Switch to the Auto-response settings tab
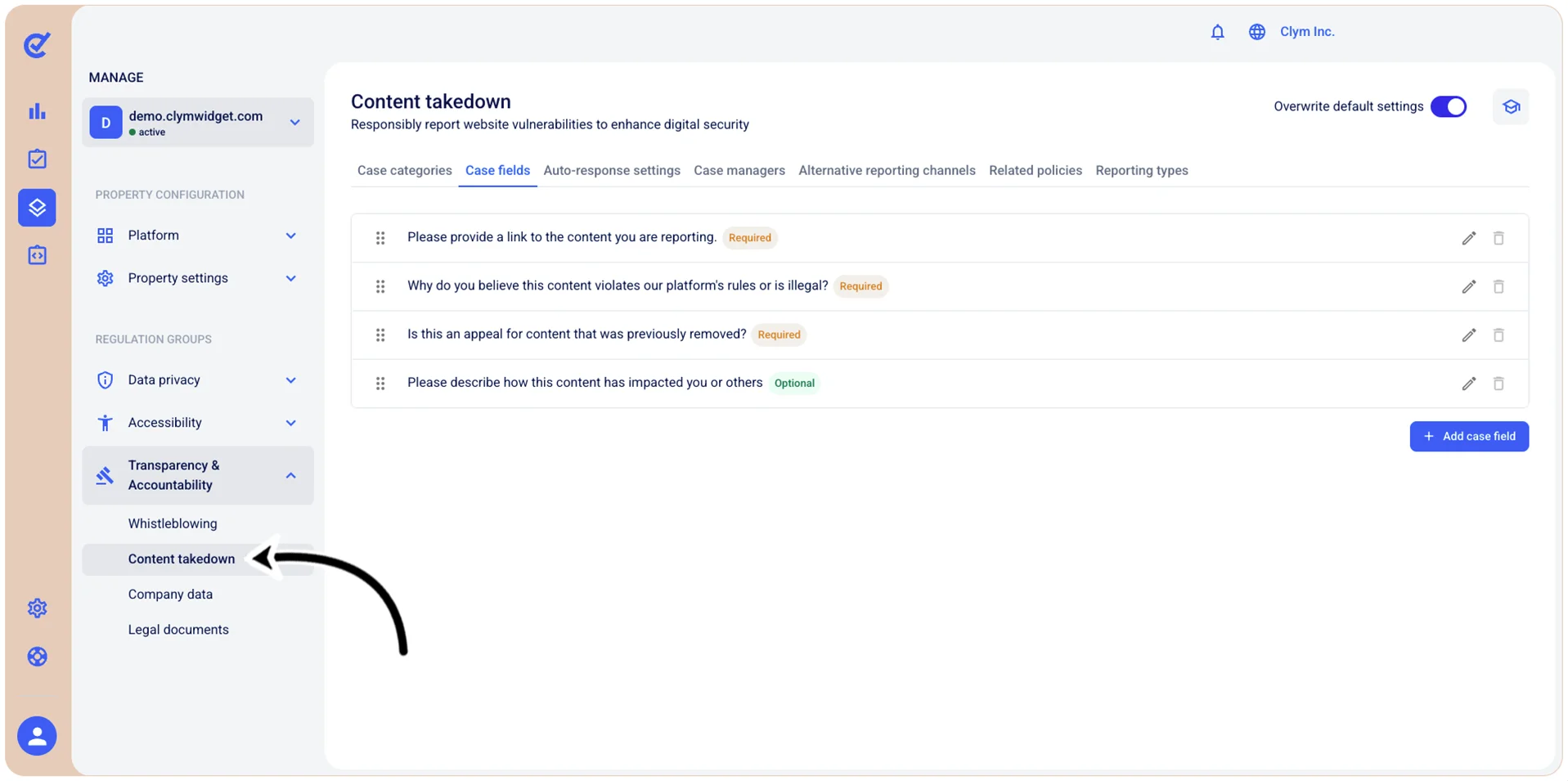This screenshot has height=781, width=1568. (x=612, y=171)
